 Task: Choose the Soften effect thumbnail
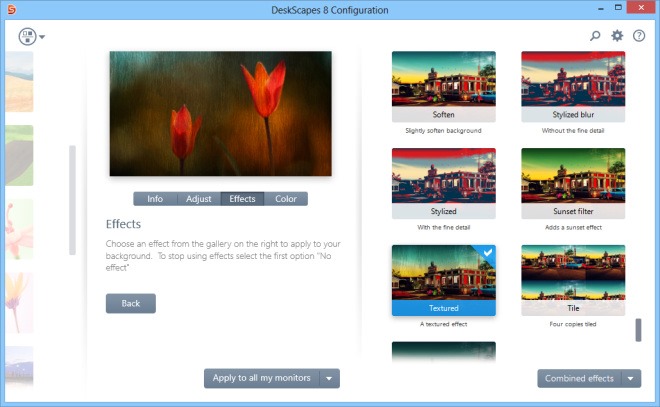(x=444, y=86)
